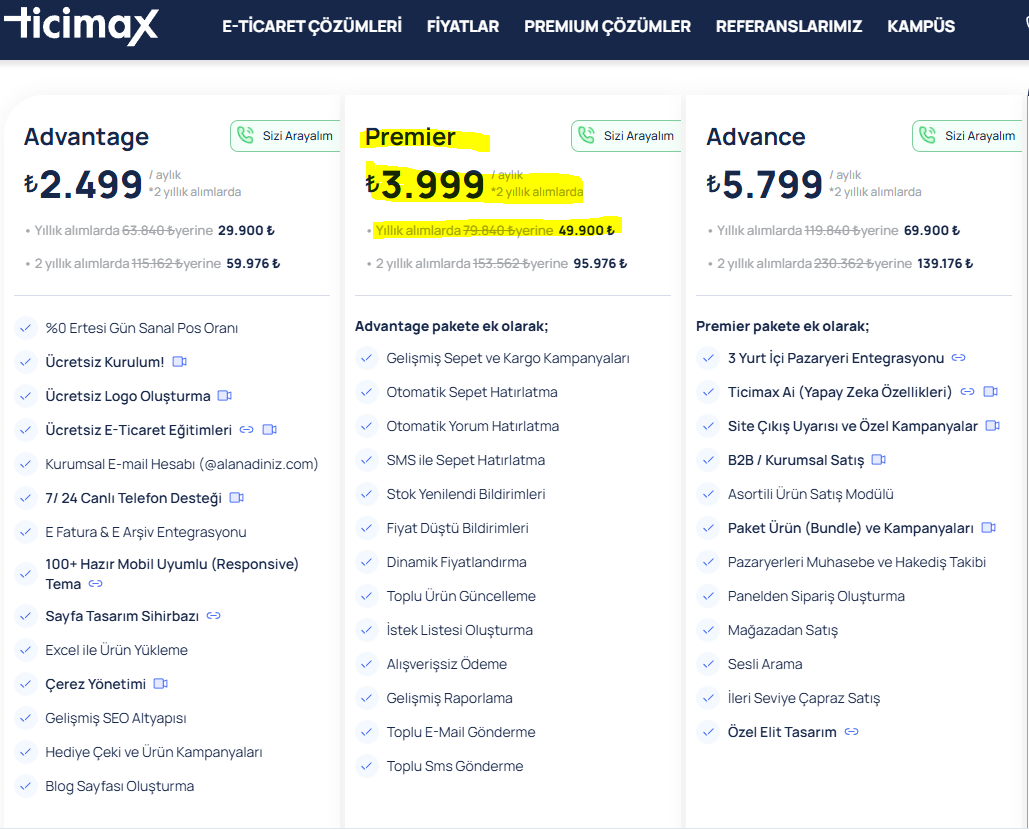Play the video icon next to B2B / Kurumsal Satış
Image resolution: width=1029 pixels, height=830 pixels.
coord(879,460)
